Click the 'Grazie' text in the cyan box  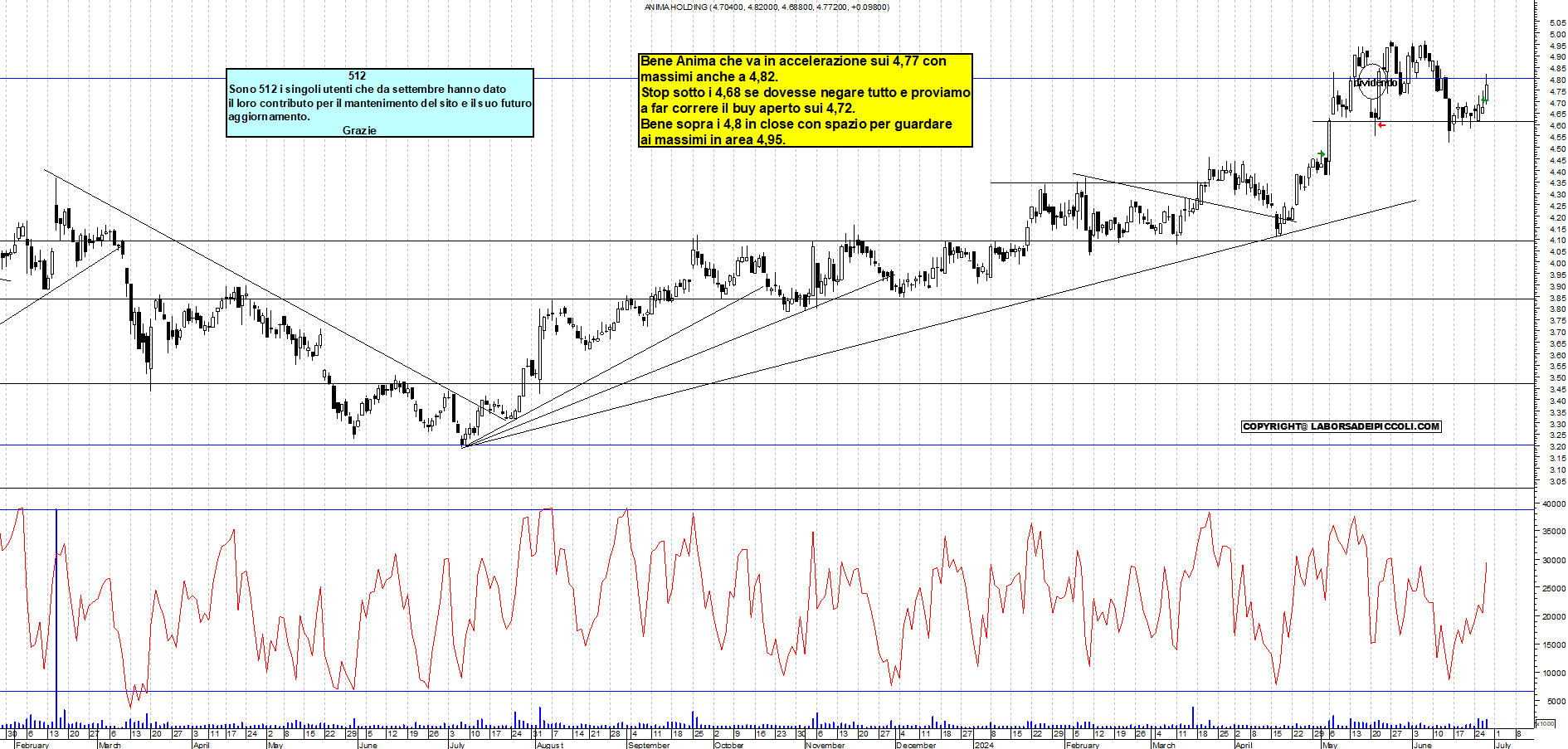(x=359, y=130)
